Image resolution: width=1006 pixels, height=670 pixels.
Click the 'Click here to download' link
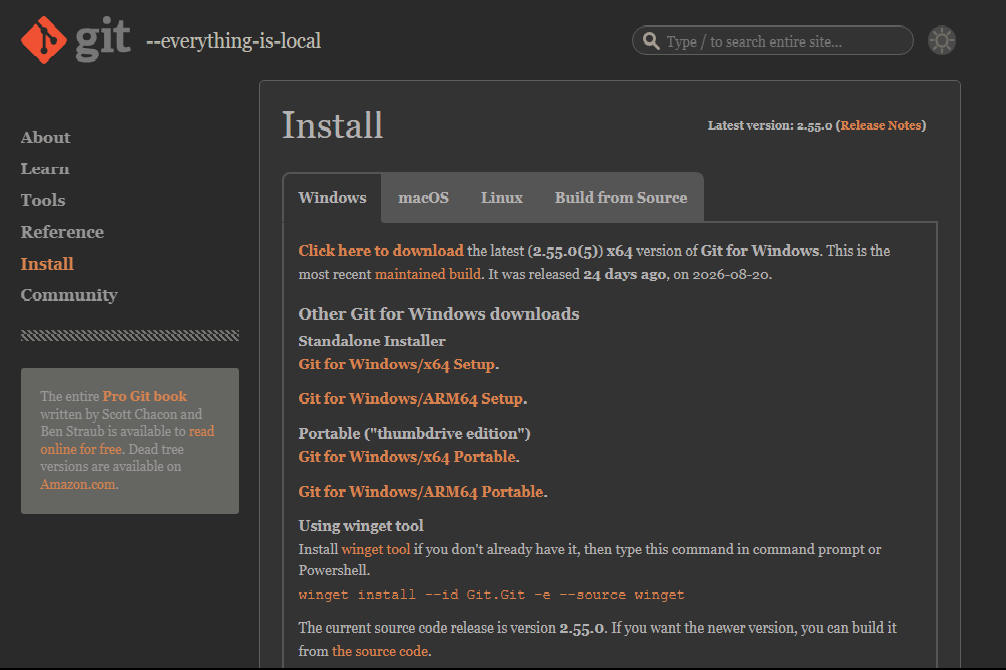[x=381, y=251]
